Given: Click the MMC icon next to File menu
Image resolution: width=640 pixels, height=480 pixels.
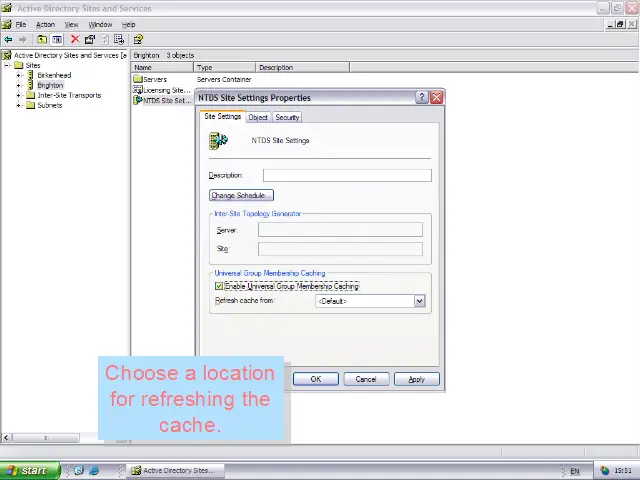Looking at the screenshot, I should click(7, 24).
